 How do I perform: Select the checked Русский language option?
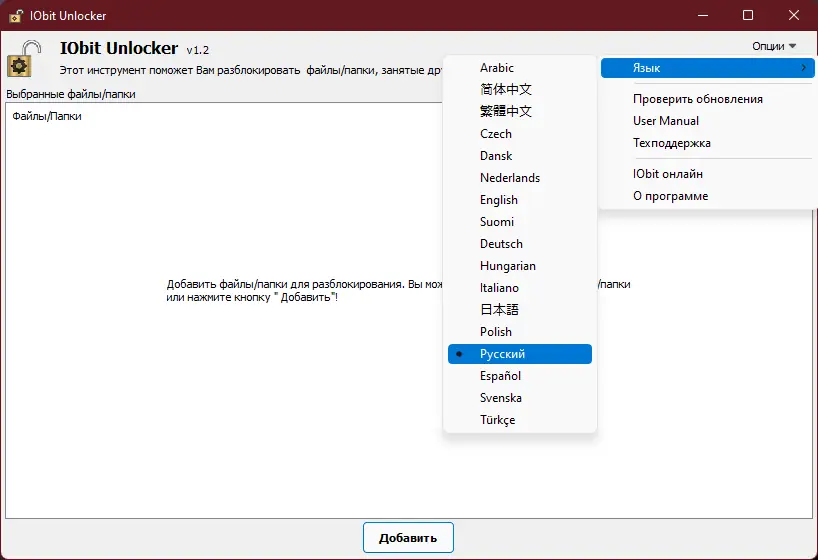[520, 354]
